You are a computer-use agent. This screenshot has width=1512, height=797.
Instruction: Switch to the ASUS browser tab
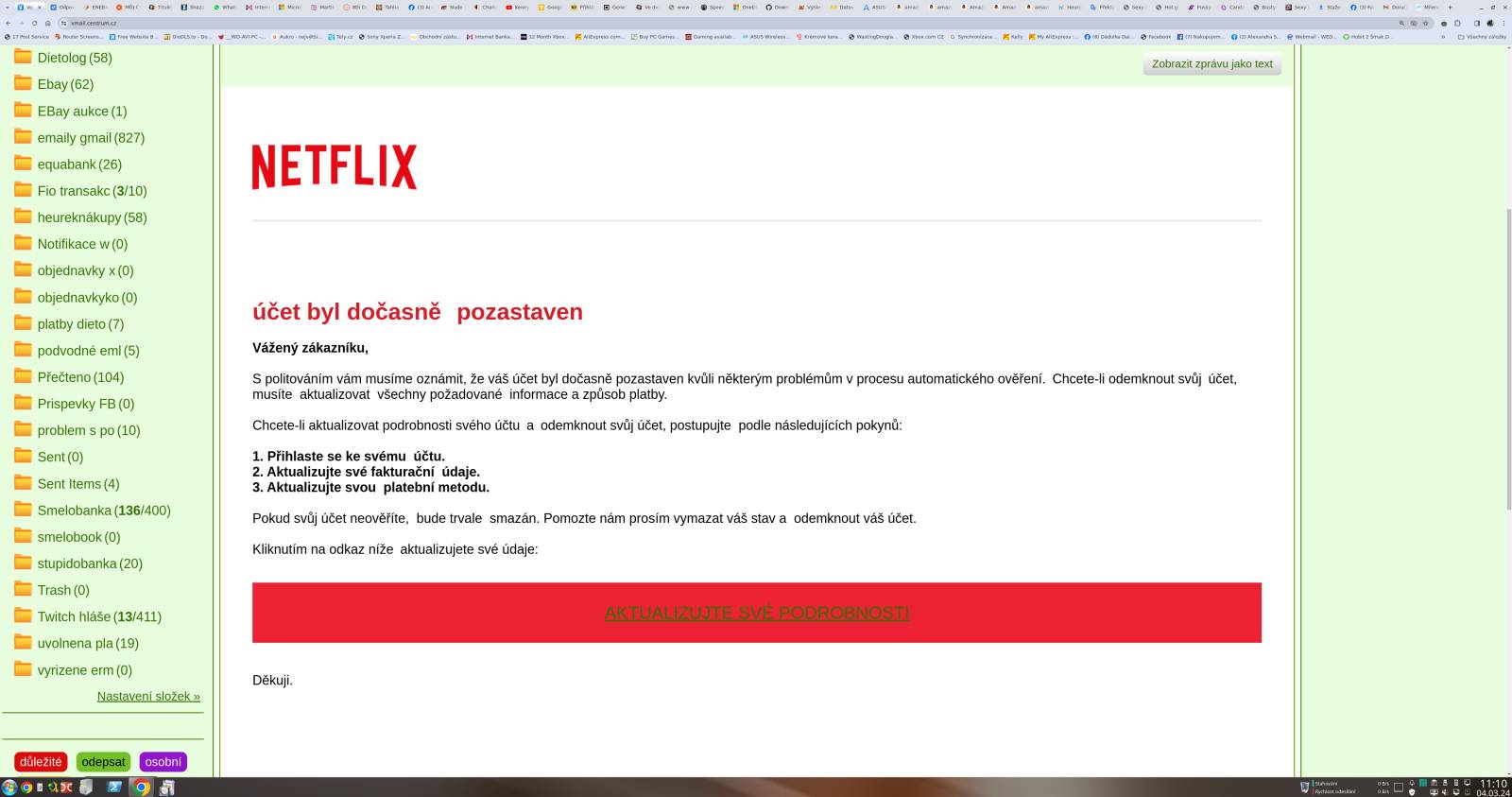(874, 7)
